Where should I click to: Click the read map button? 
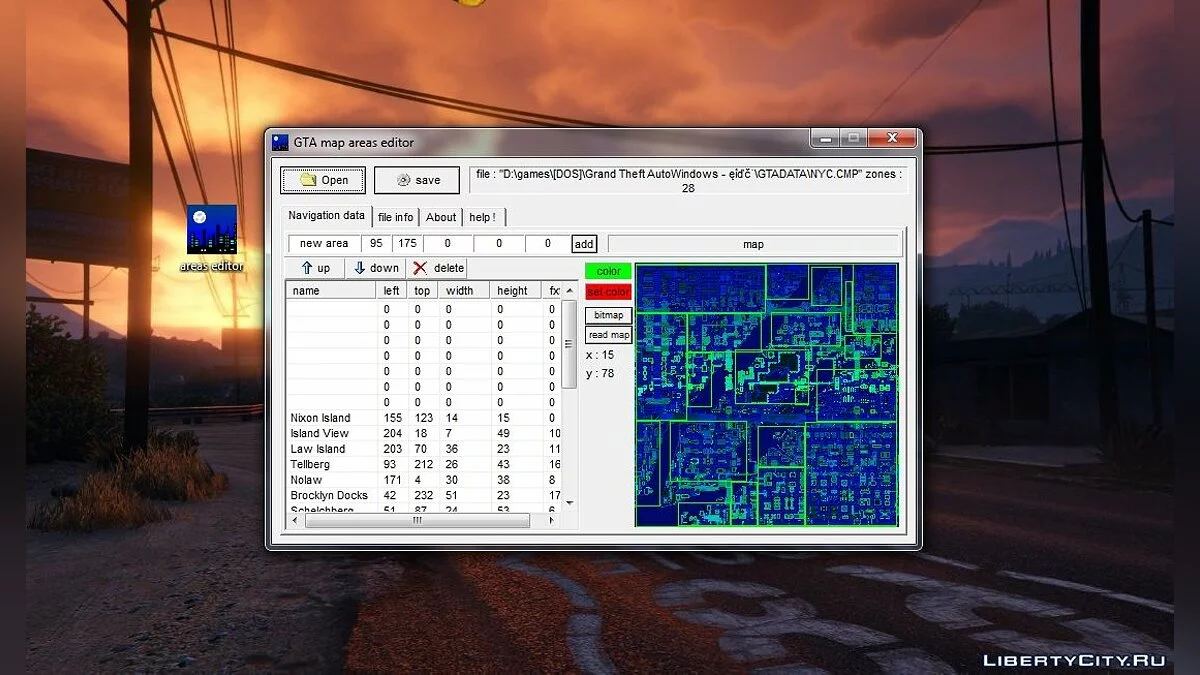pos(608,335)
